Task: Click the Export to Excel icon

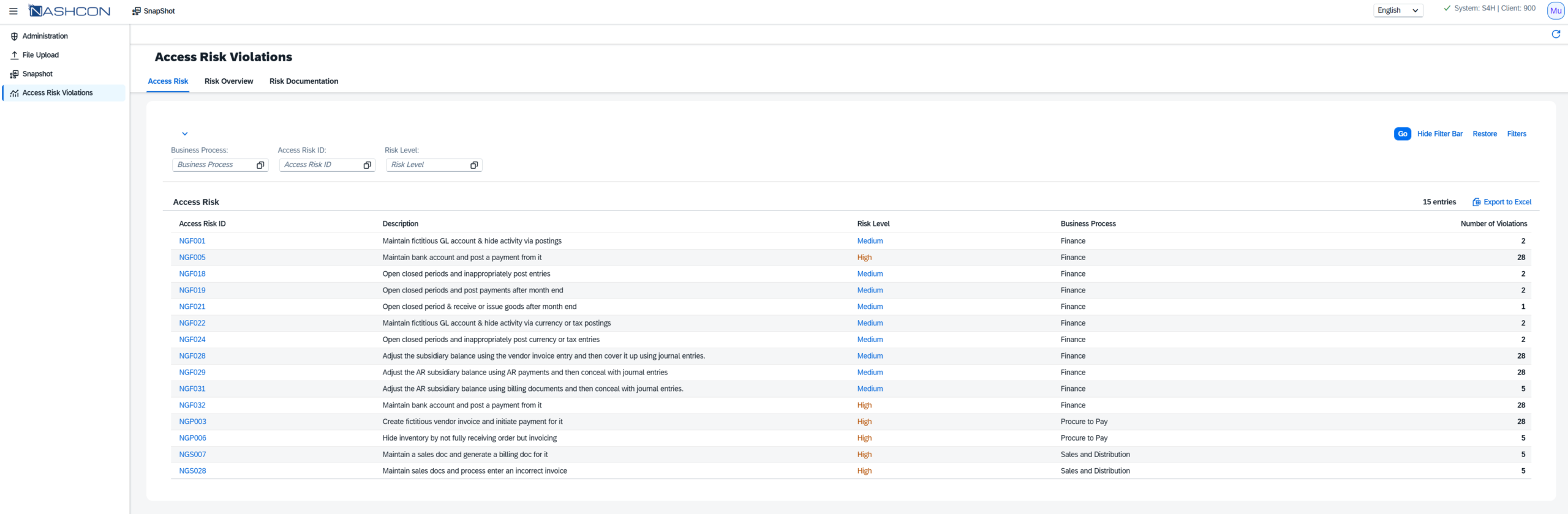Action: tap(1476, 202)
